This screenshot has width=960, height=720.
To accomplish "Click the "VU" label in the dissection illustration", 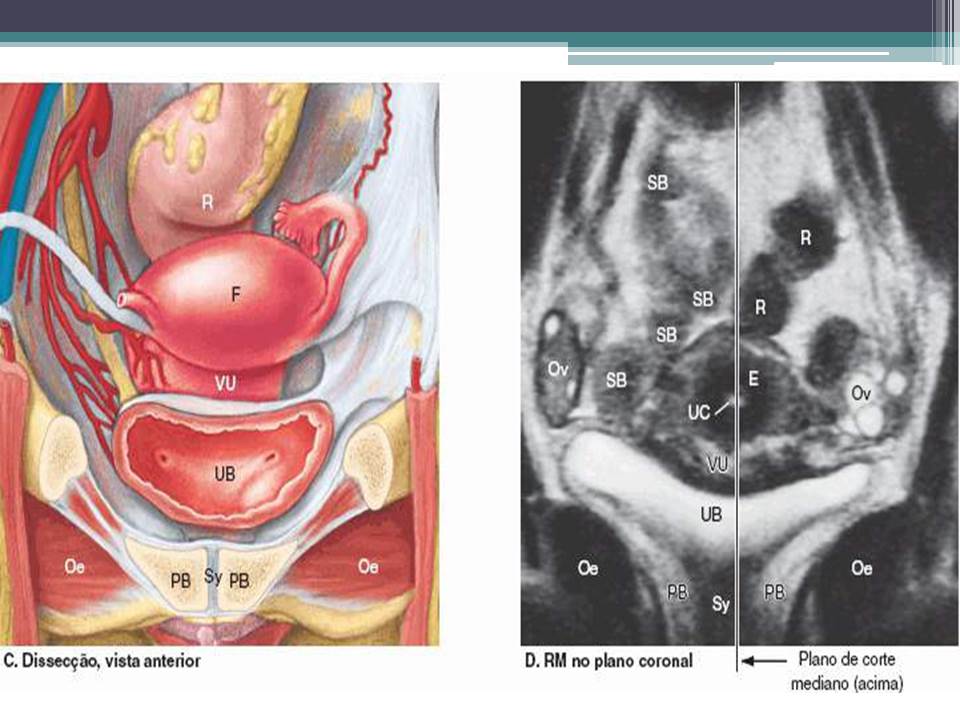I will 225,384.
